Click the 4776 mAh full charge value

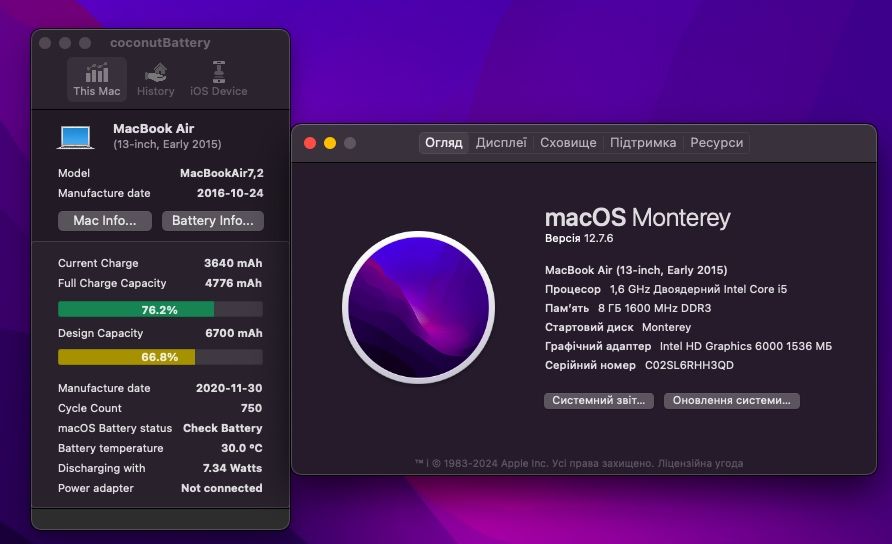[233, 283]
